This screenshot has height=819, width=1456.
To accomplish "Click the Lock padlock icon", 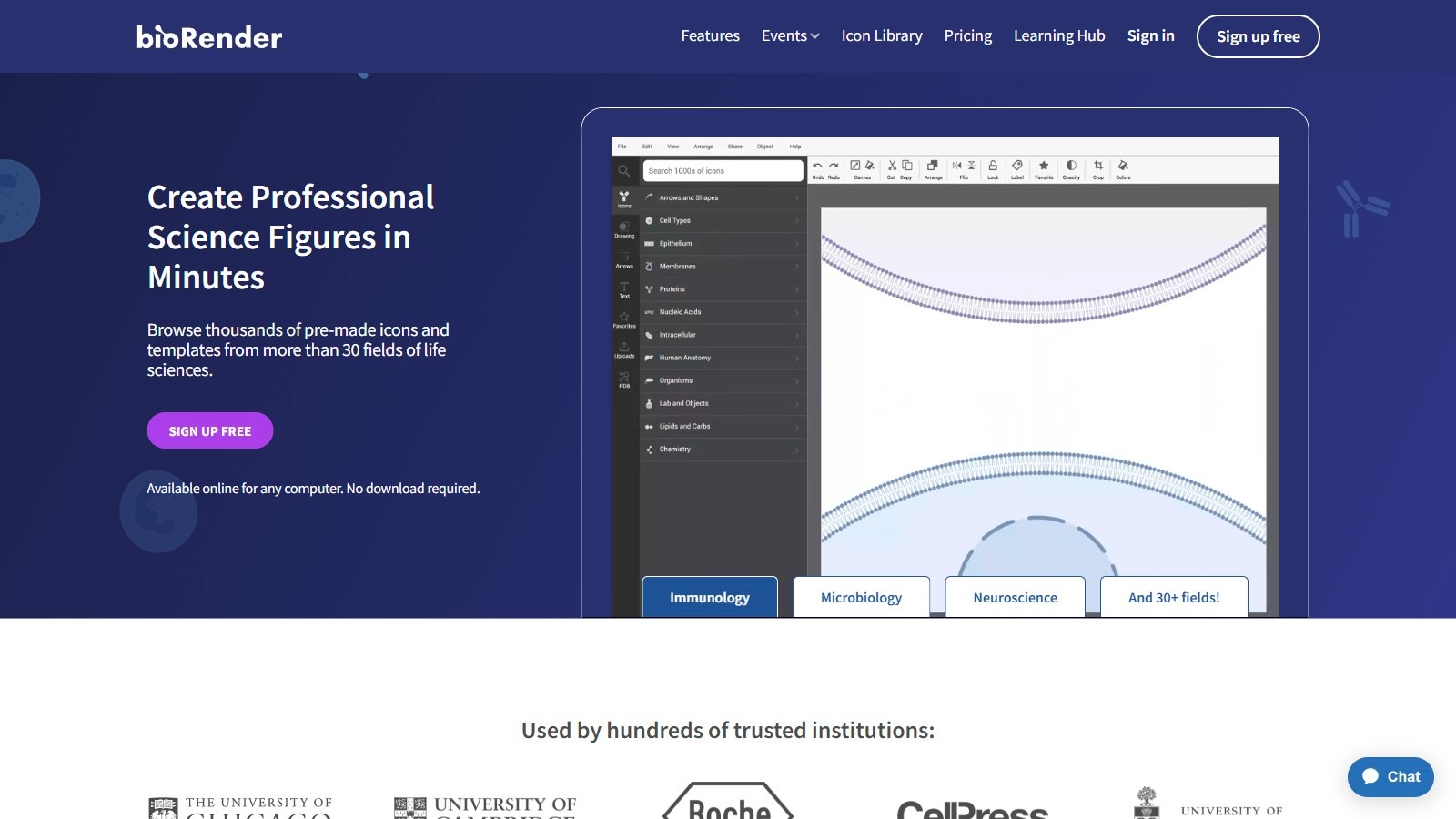I will click(x=993, y=167).
